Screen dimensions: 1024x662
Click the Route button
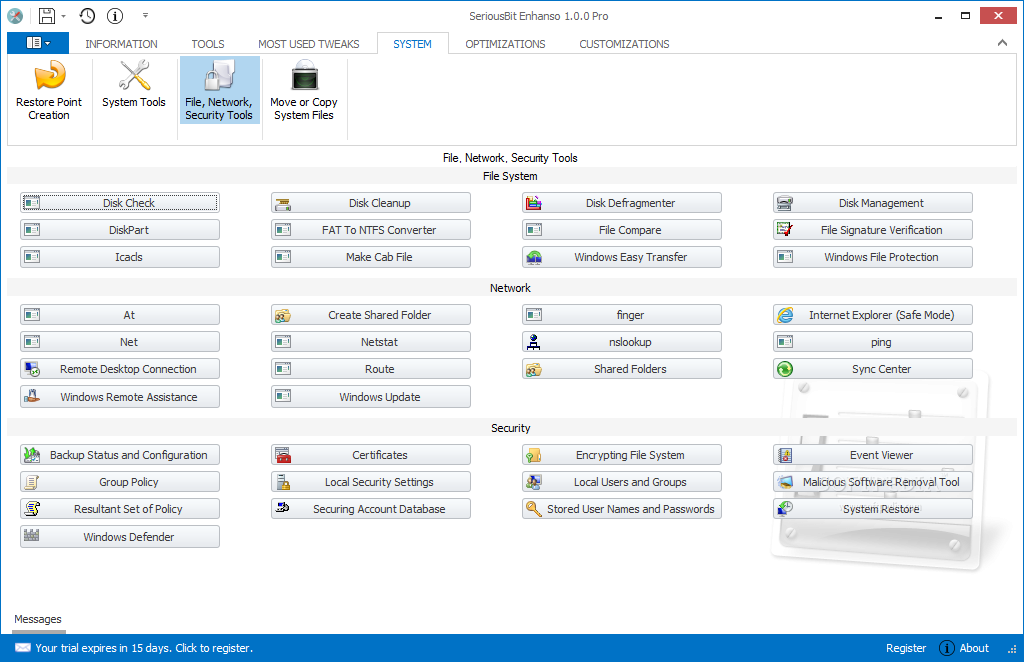click(371, 369)
